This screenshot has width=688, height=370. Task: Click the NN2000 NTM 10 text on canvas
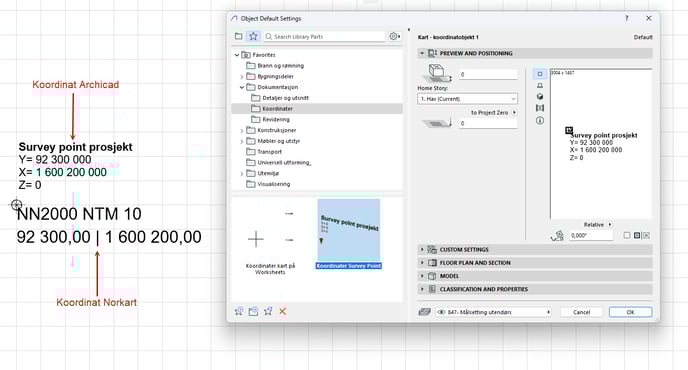pos(79,214)
